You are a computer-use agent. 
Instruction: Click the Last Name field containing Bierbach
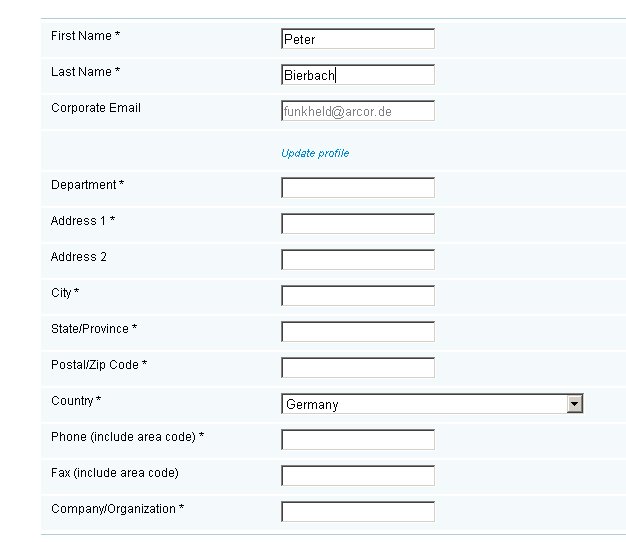[x=358, y=75]
